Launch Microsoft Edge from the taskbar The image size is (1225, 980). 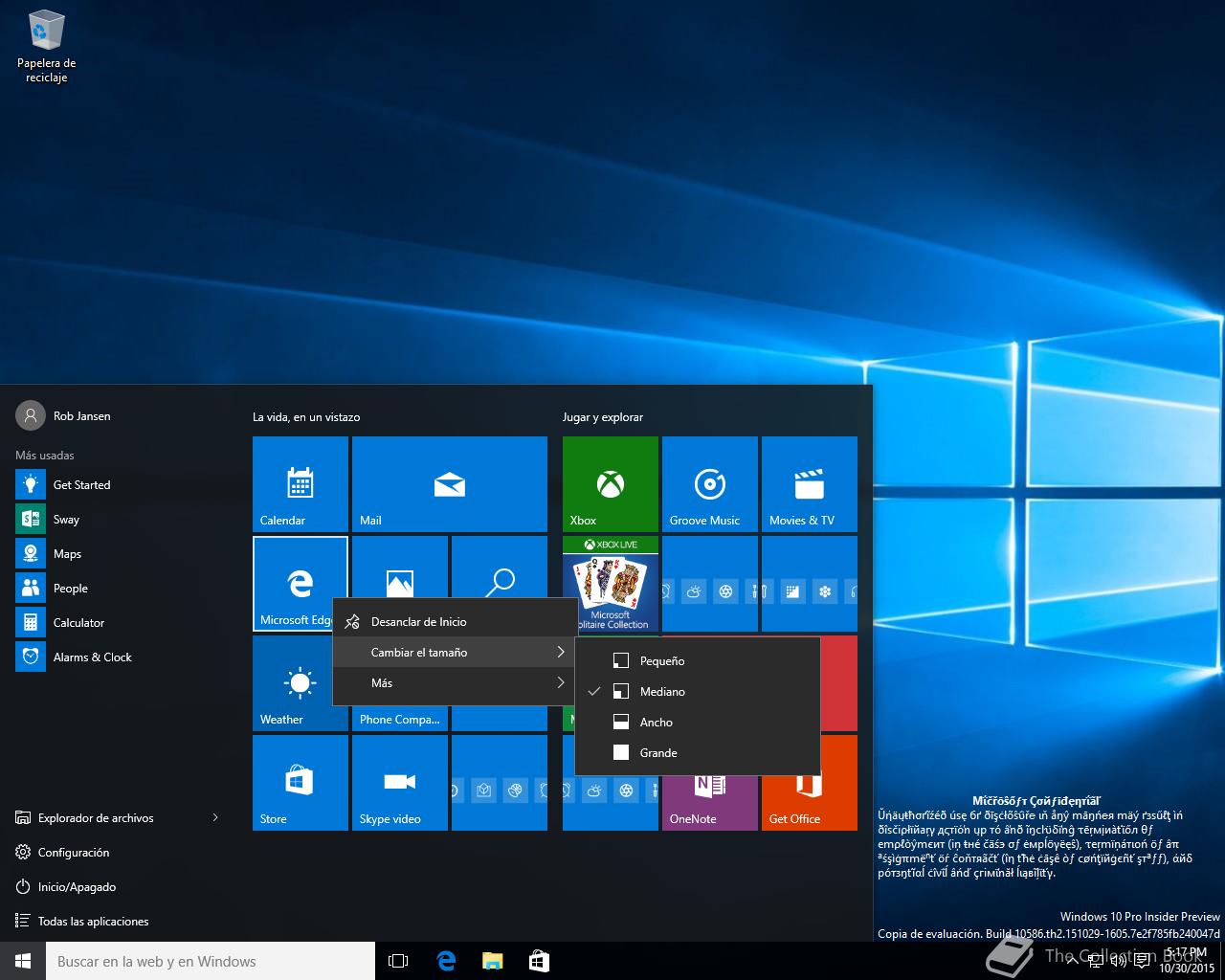pyautogui.click(x=446, y=961)
